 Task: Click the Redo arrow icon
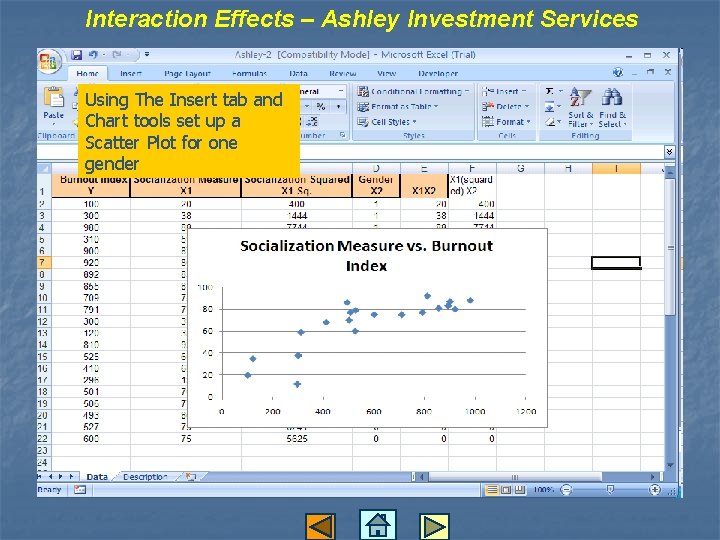117,55
